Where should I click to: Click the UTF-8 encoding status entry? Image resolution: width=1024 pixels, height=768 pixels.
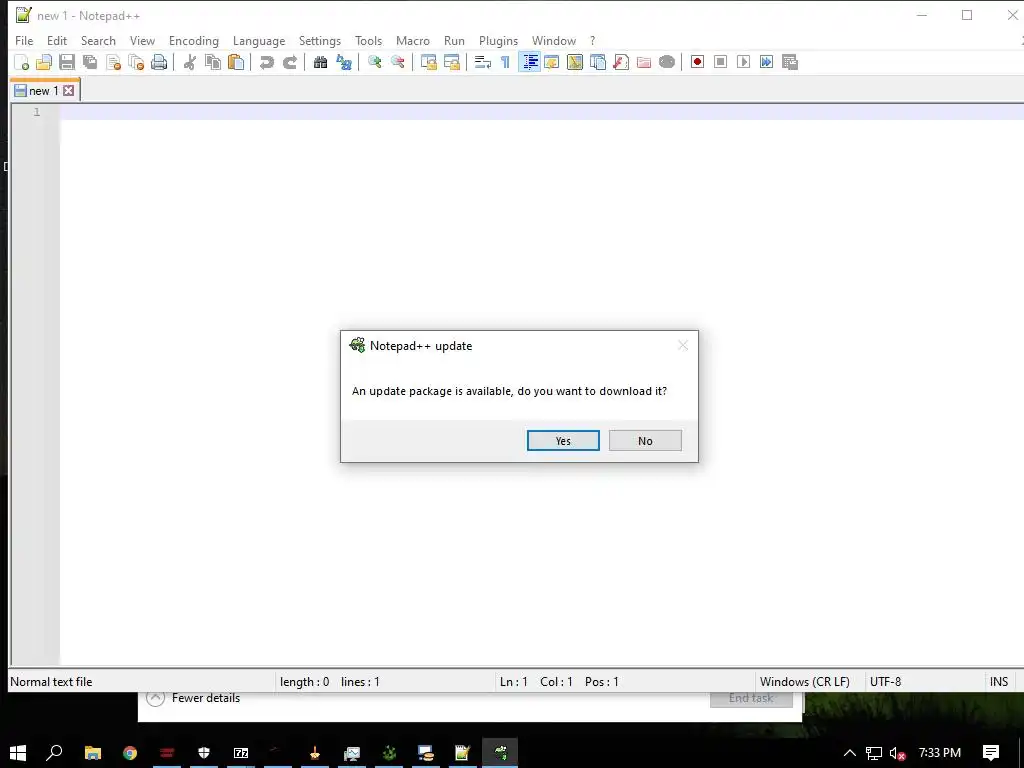[886, 682]
